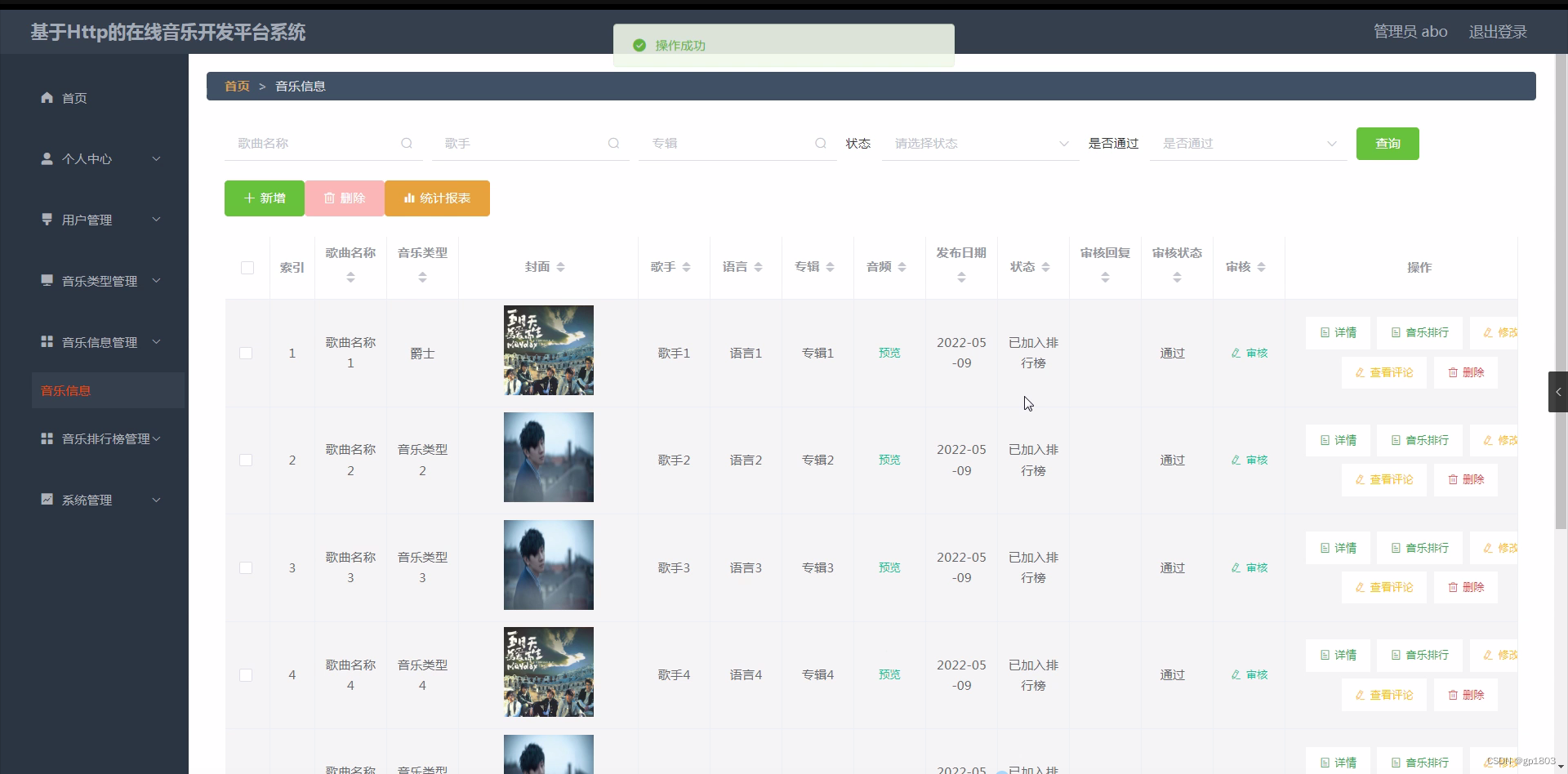This screenshot has height=774, width=1568.
Task: Click success check icon in notification
Action: (639, 46)
